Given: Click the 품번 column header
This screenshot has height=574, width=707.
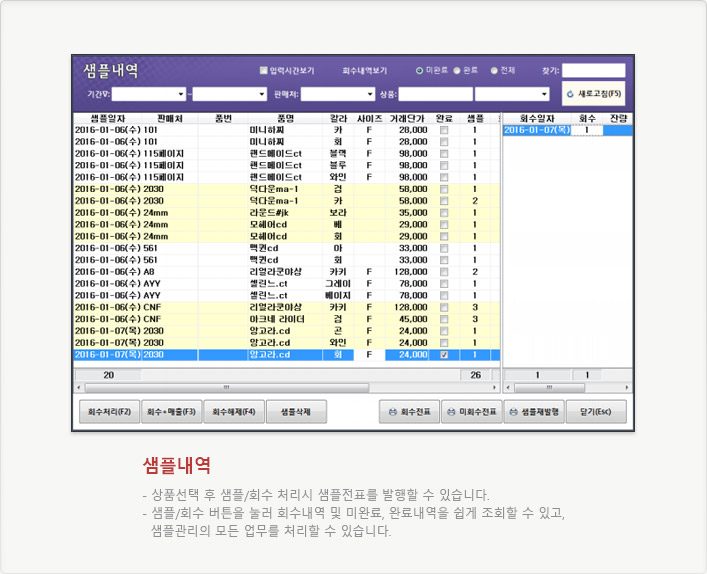Looking at the screenshot, I should point(223,119).
